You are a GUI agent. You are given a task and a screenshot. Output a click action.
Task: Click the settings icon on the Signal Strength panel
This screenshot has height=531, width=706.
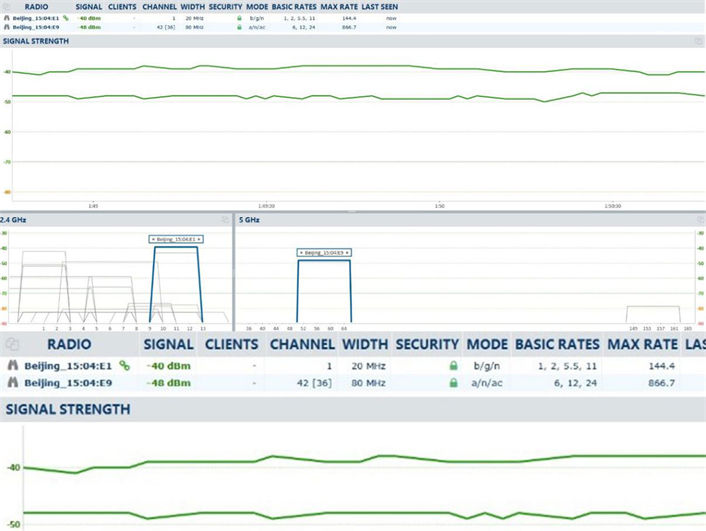coord(699,42)
